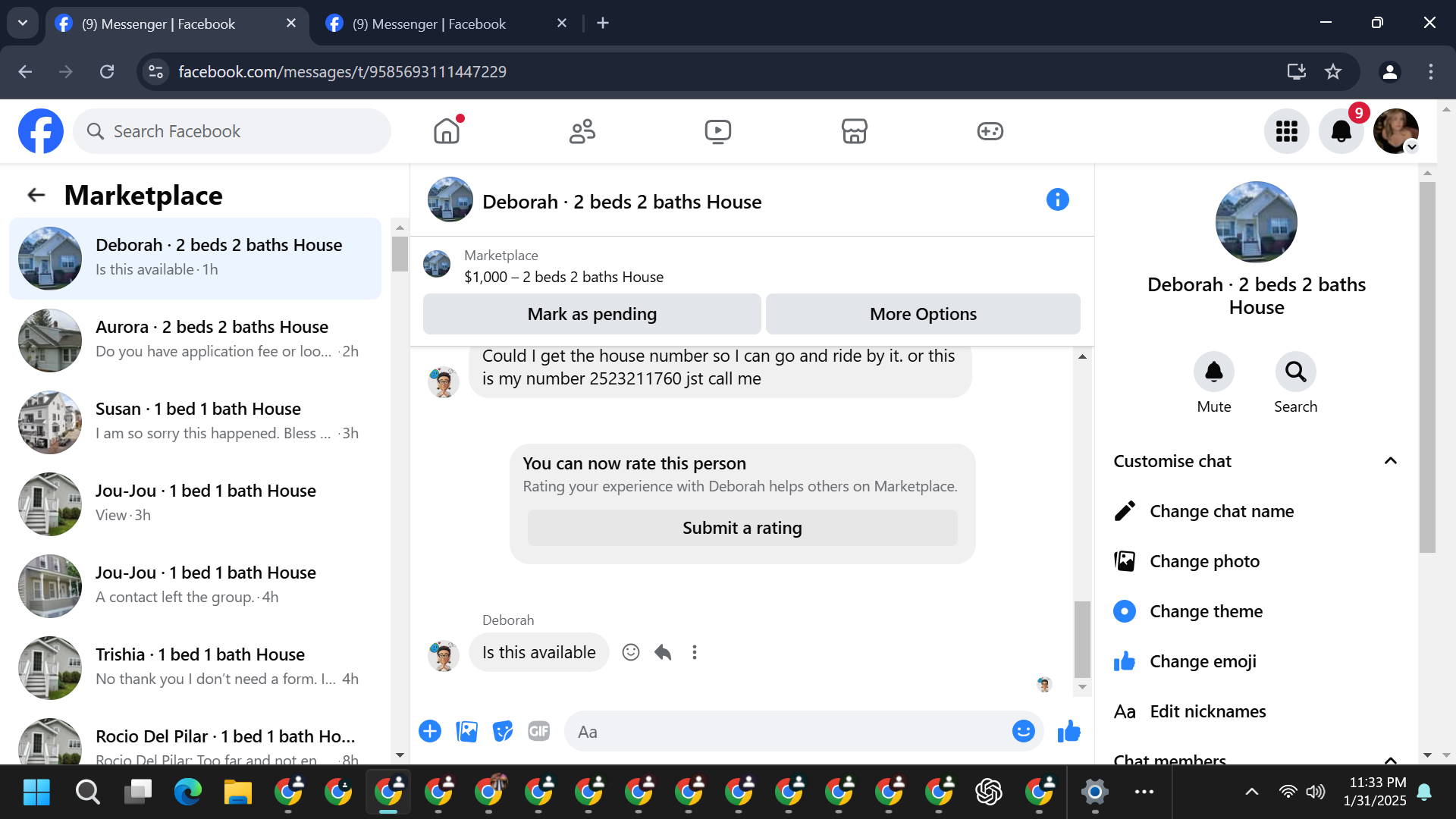Open Microsoft Edge from the taskbar
The image size is (1456, 819).
tap(188, 792)
